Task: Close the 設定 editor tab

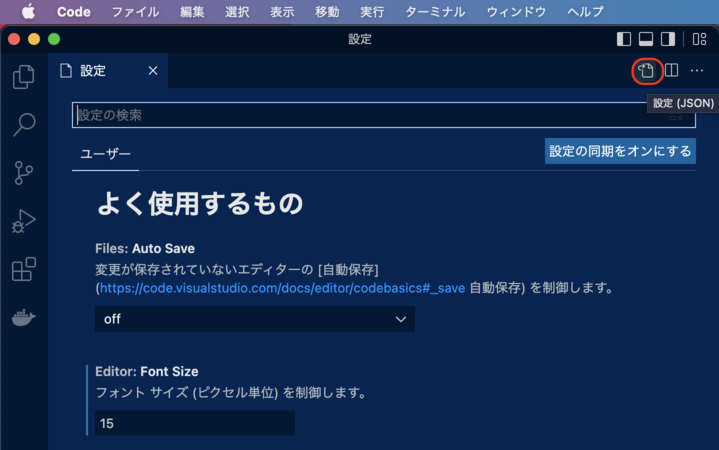Action: pyautogui.click(x=153, y=71)
